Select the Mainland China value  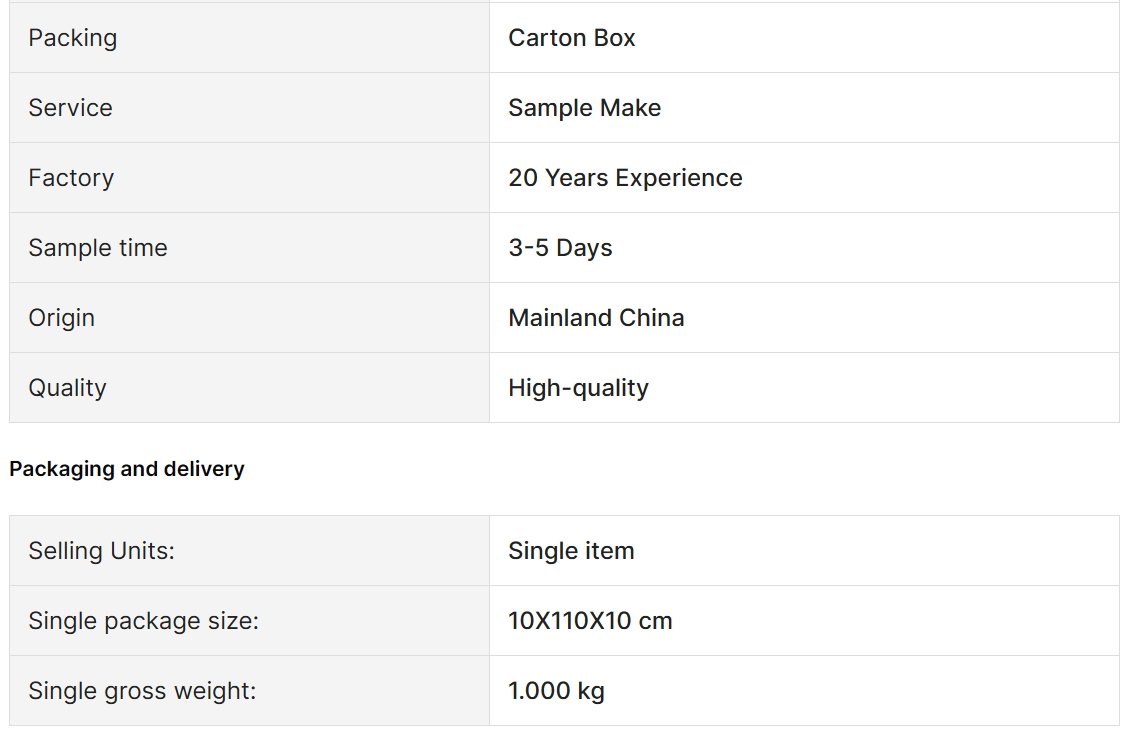596,317
